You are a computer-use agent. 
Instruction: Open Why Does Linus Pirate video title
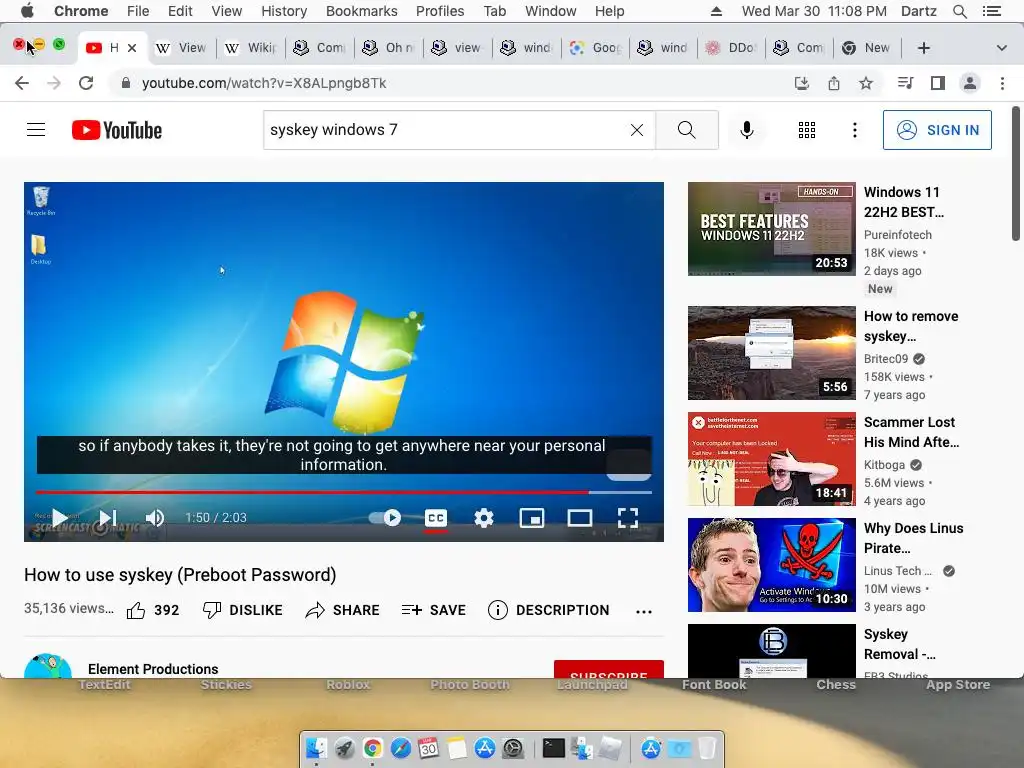point(914,537)
